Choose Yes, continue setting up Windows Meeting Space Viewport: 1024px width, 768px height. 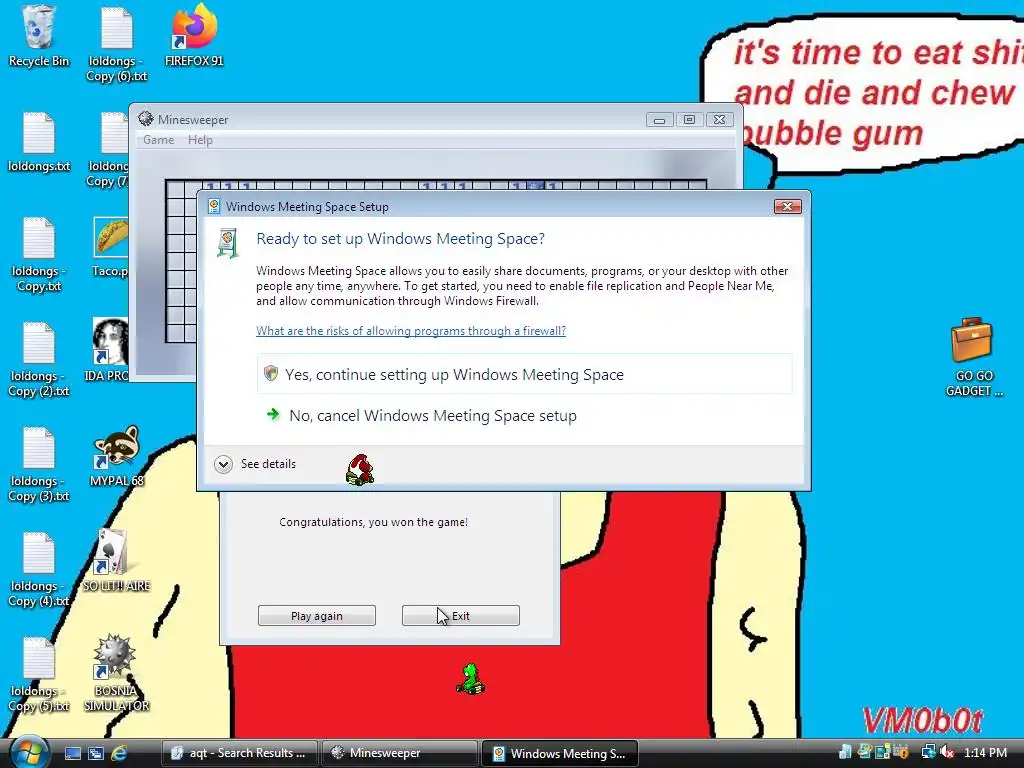click(x=525, y=374)
